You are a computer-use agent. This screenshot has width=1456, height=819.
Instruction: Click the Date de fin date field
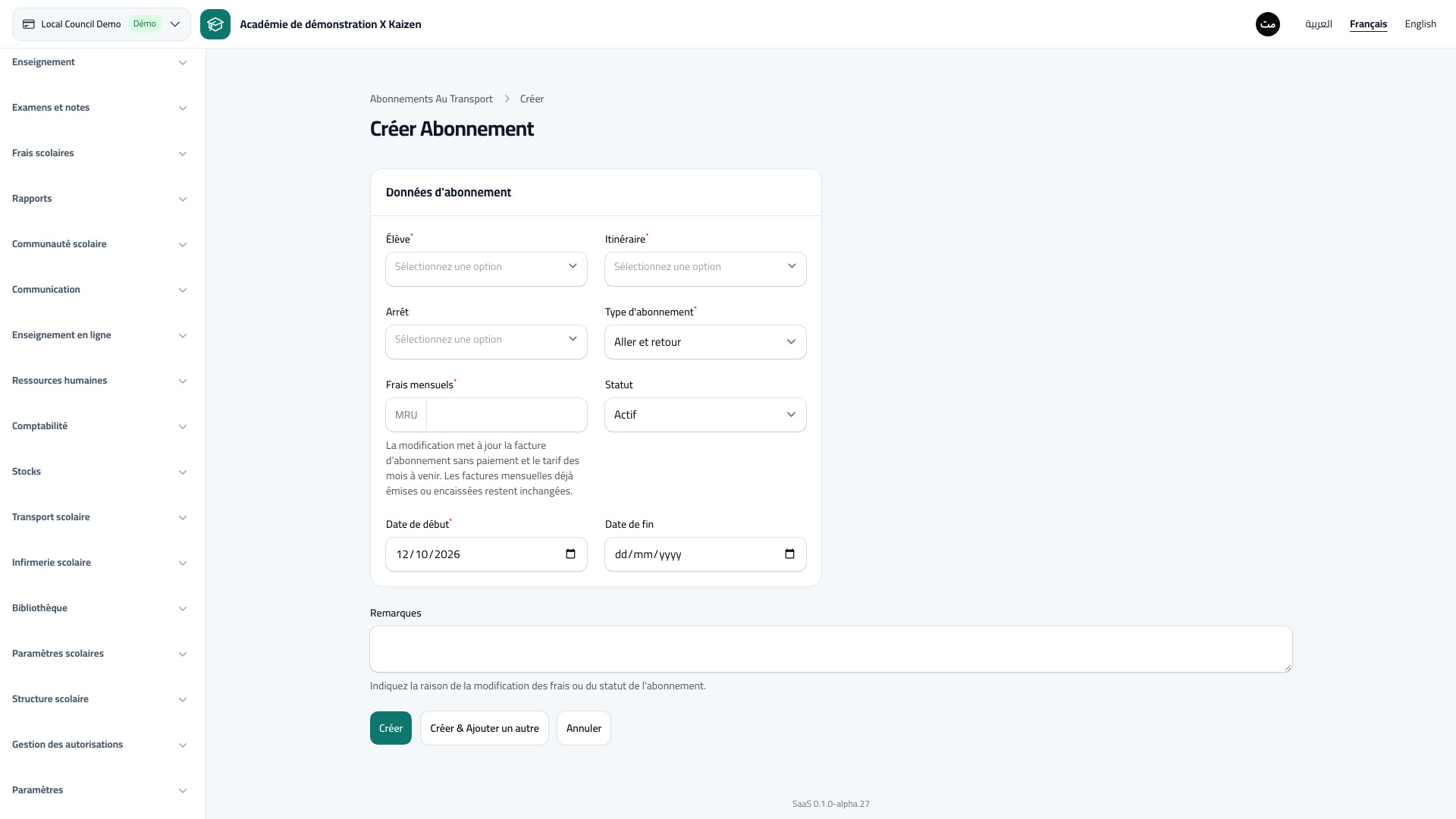coord(705,554)
